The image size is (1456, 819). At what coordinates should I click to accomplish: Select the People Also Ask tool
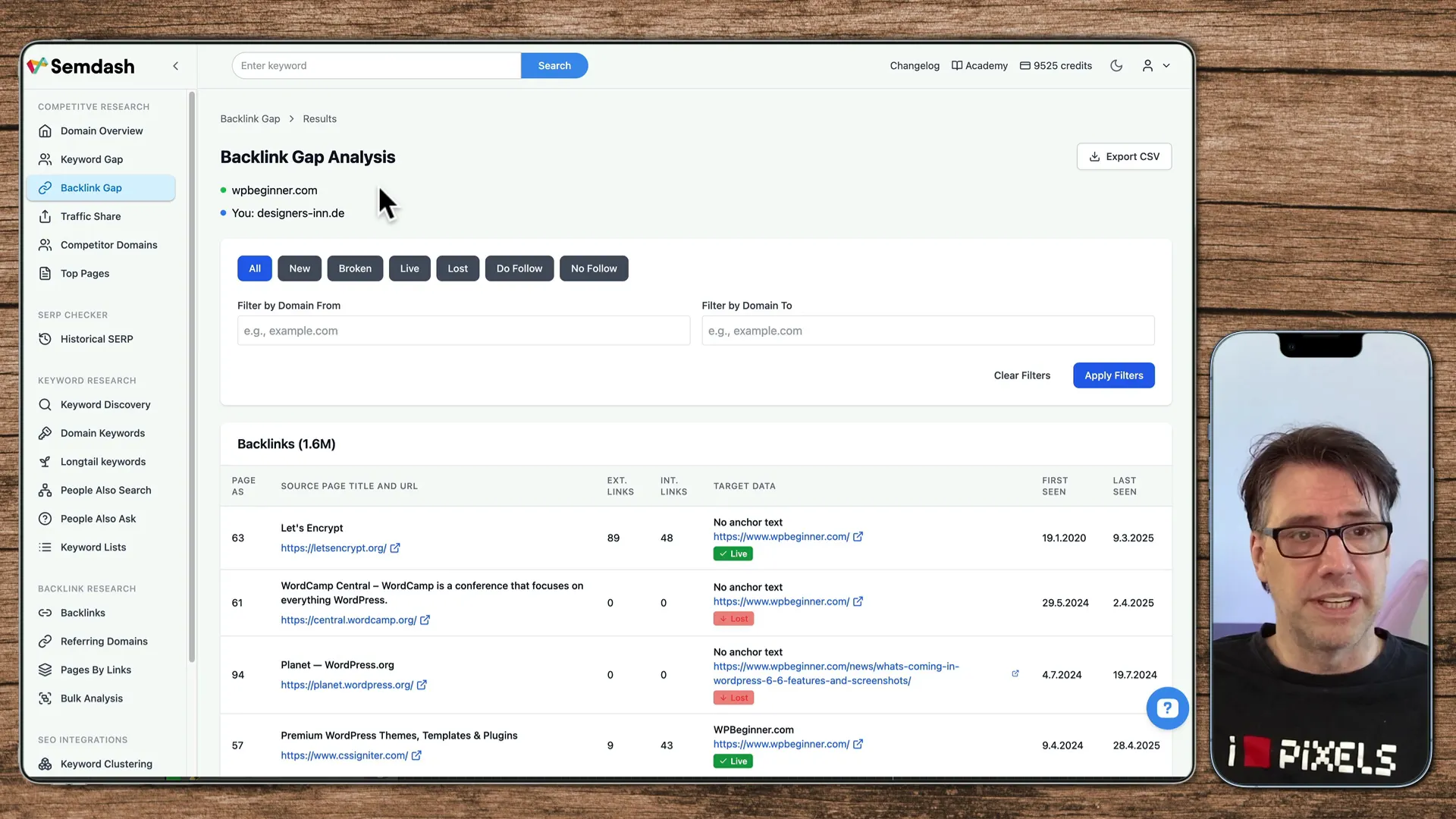(x=99, y=519)
